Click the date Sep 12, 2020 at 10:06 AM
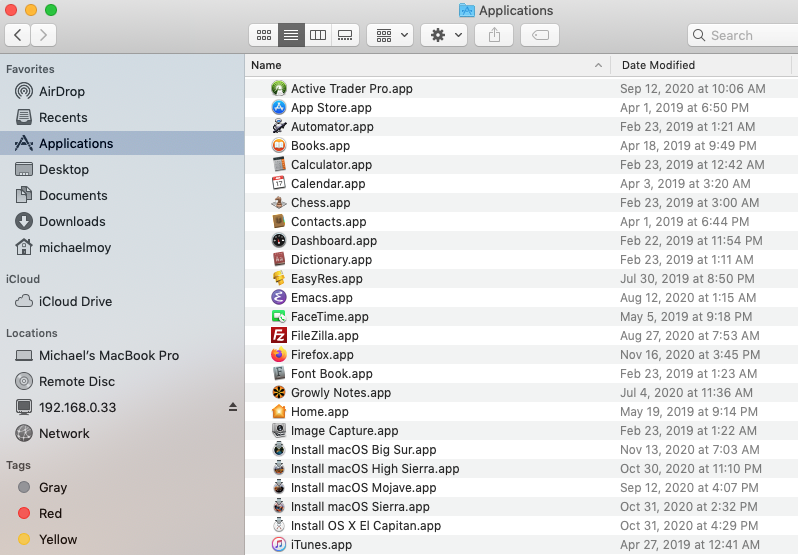The height and width of the screenshot is (555, 798). coord(692,89)
